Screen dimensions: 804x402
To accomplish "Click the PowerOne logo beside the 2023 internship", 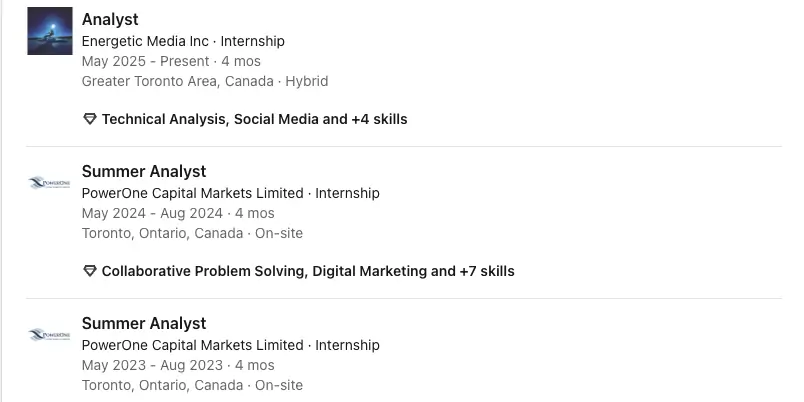I will coord(50,335).
